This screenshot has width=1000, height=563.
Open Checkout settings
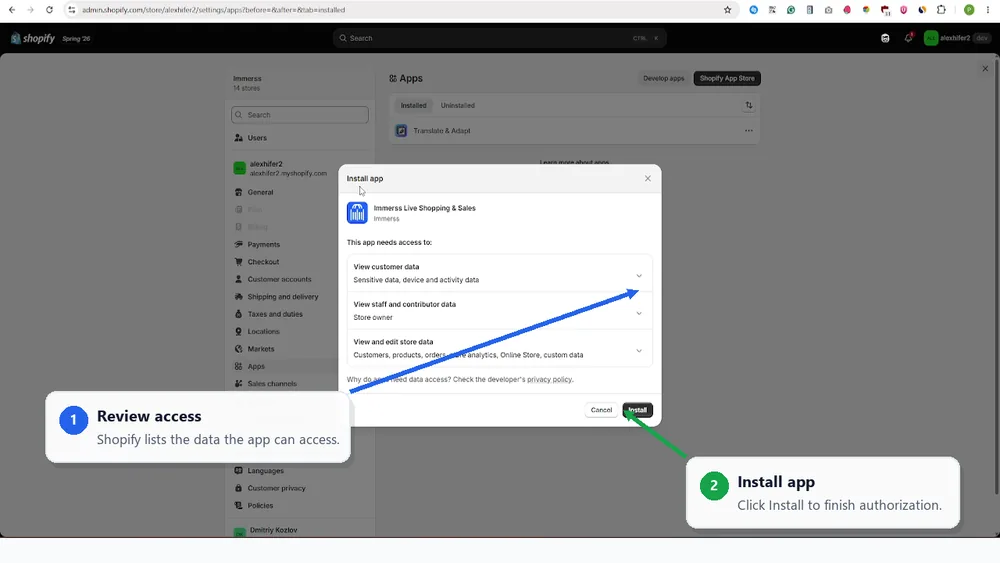coord(263,262)
